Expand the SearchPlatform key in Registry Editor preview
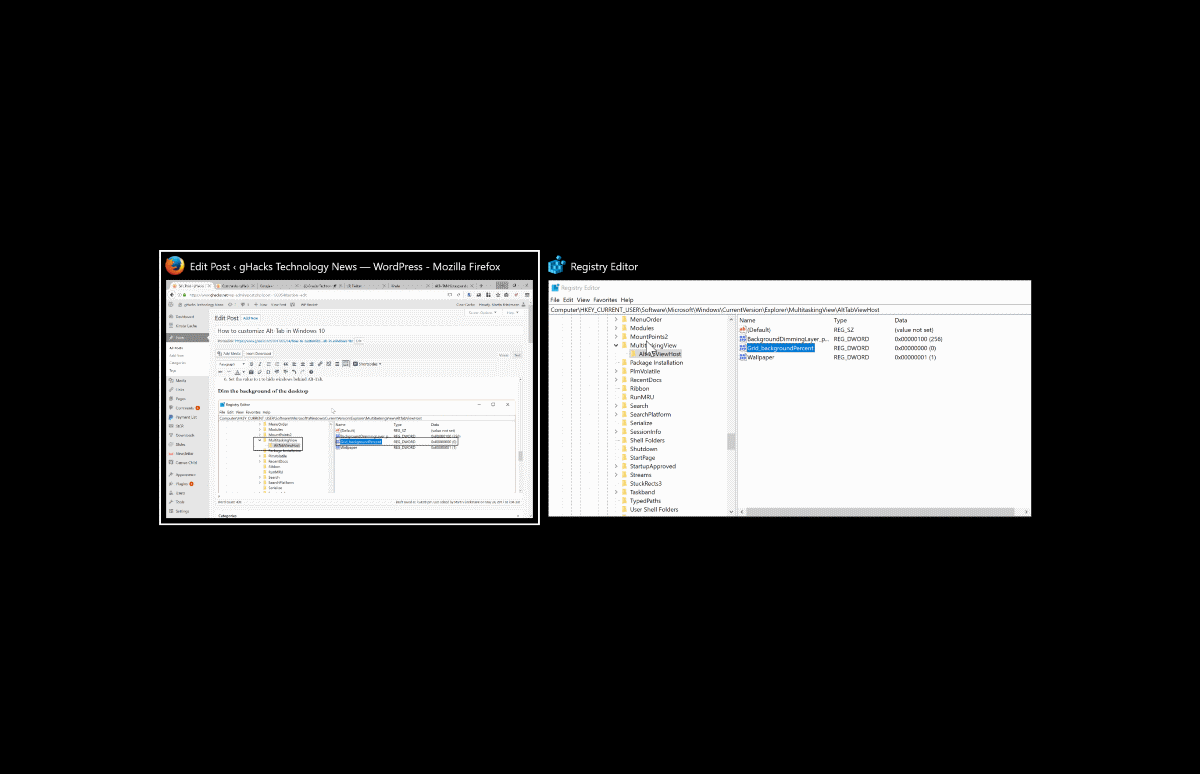Image resolution: width=1200 pixels, height=774 pixels. [x=616, y=414]
